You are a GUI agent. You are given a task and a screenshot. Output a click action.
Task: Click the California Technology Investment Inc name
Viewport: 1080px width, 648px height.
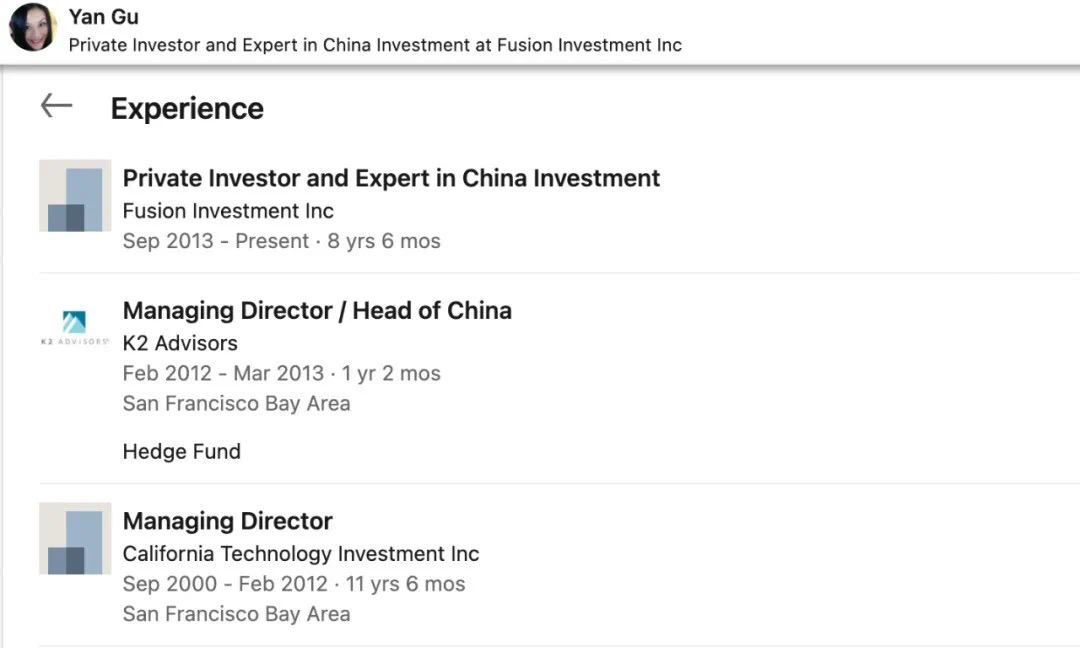301,554
